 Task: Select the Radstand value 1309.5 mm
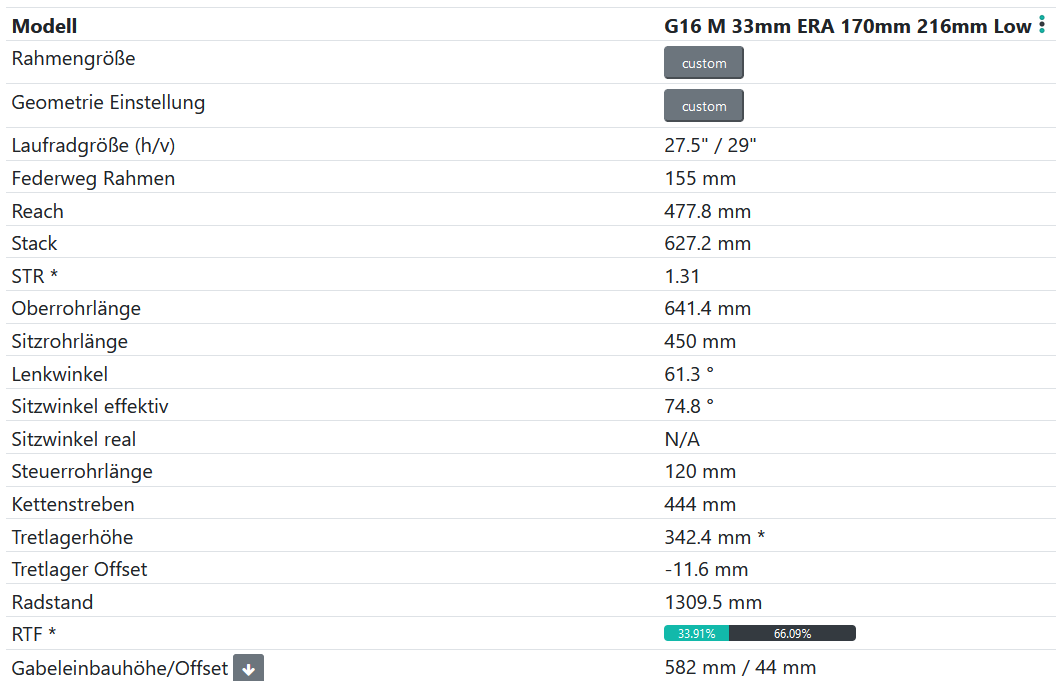pos(713,602)
